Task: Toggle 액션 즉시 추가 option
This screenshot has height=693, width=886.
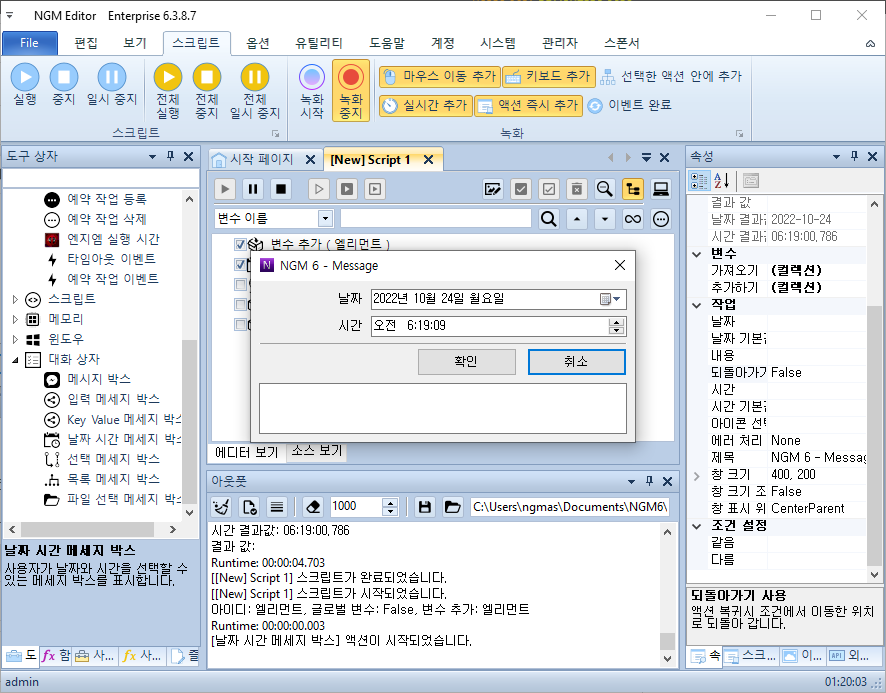Action: (528, 105)
